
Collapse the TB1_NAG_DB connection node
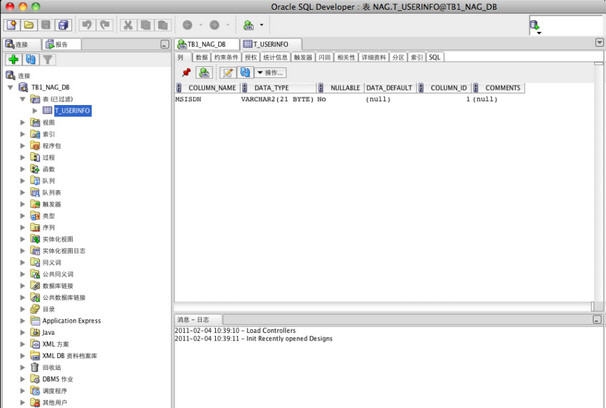point(11,87)
